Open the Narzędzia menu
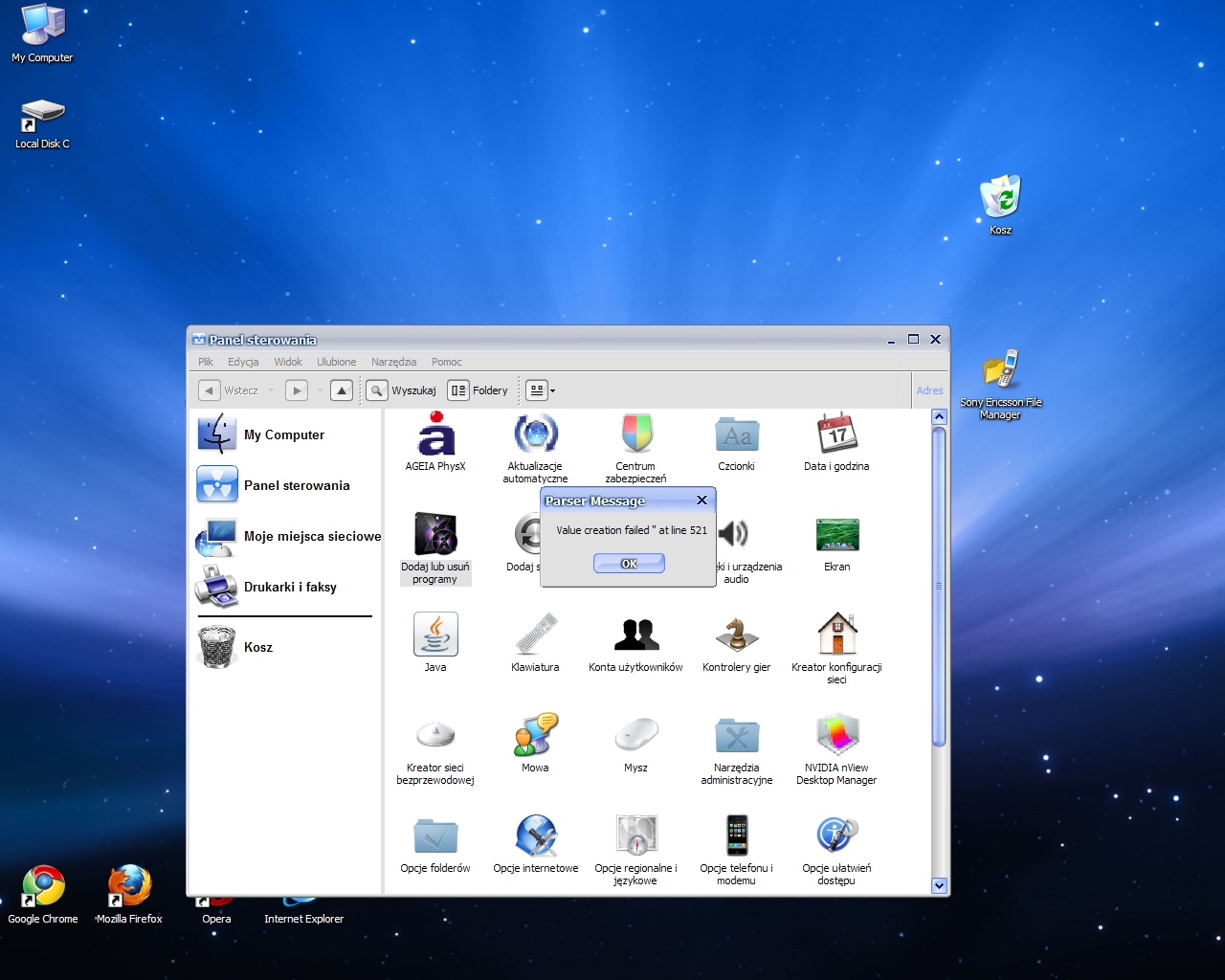Image resolution: width=1225 pixels, height=980 pixels. (393, 362)
